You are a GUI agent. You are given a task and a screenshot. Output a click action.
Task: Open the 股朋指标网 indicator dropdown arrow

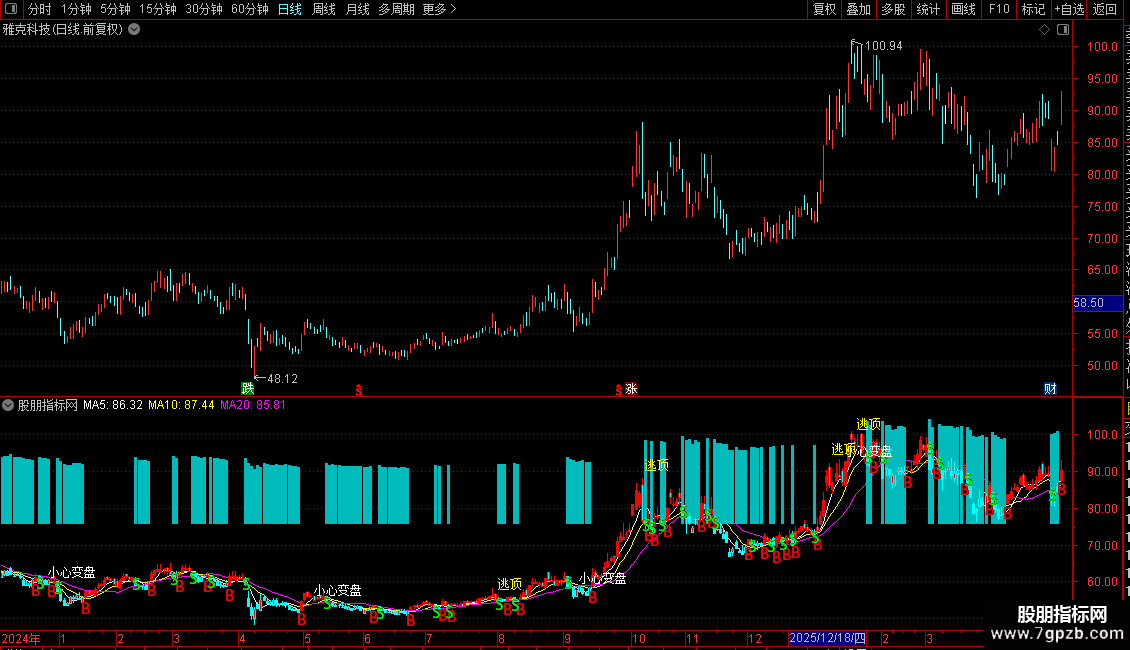pos(8,405)
